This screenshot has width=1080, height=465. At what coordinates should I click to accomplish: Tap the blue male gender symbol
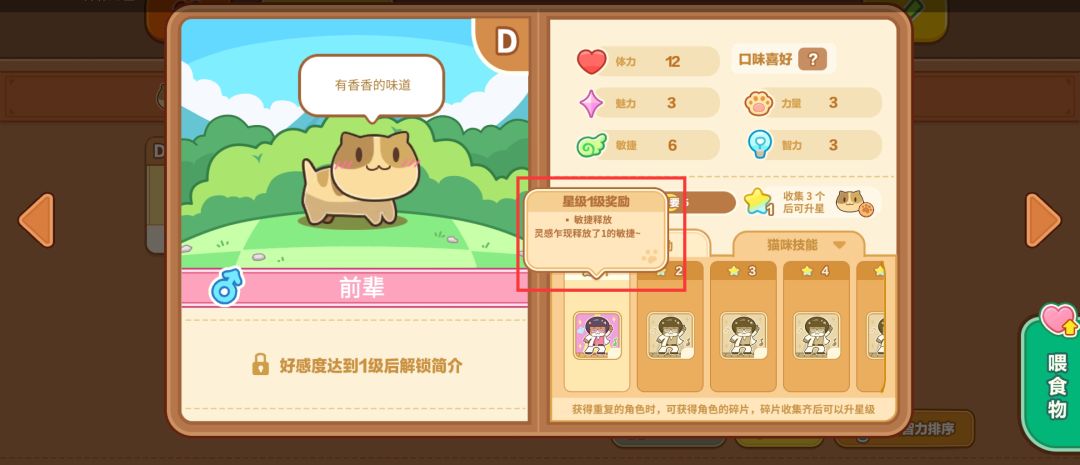pyautogui.click(x=227, y=287)
